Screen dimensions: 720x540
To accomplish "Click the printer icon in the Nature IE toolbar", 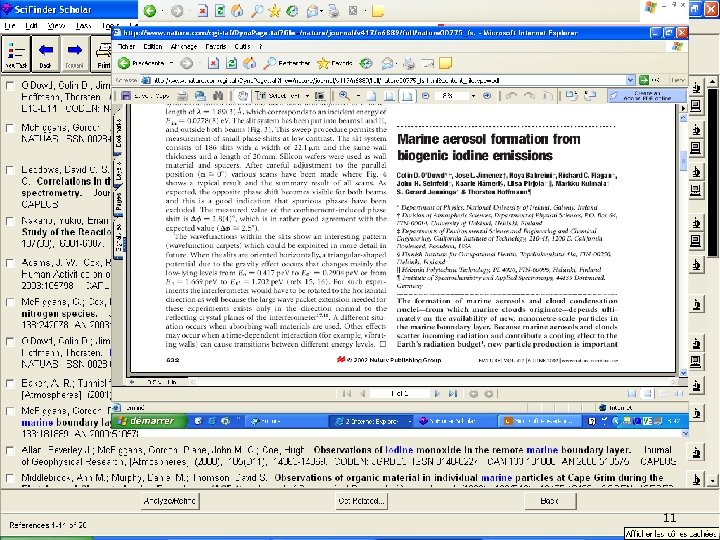I will (409, 63).
